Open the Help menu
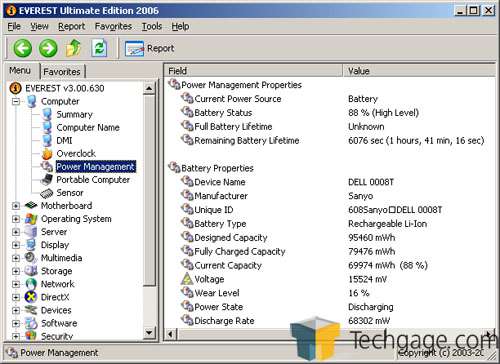Image resolution: width=500 pixels, height=364 pixels. point(180,26)
